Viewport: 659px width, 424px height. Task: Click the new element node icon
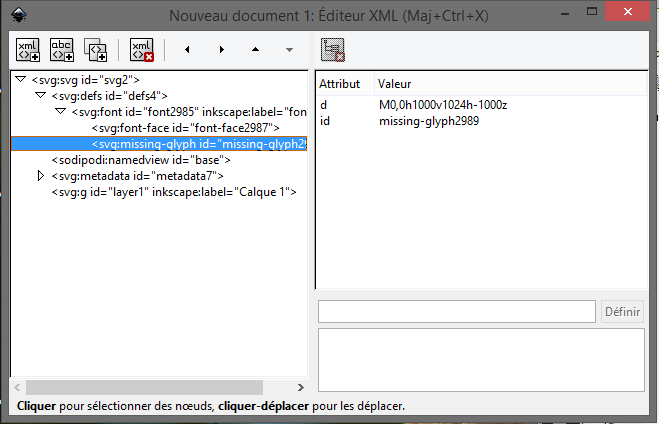[28, 49]
